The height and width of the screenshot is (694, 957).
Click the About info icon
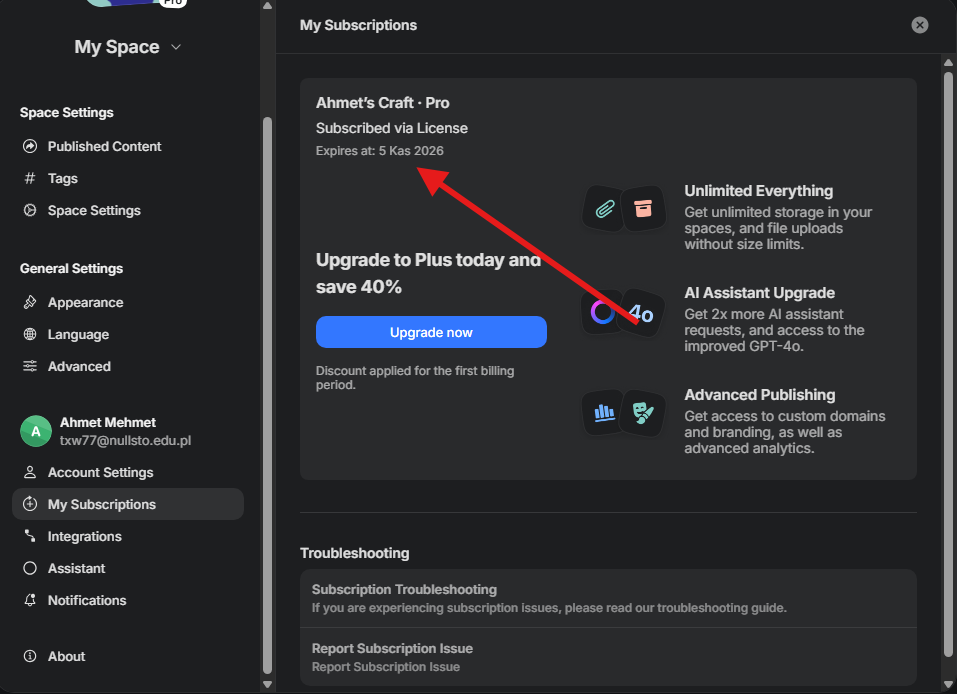[30, 656]
